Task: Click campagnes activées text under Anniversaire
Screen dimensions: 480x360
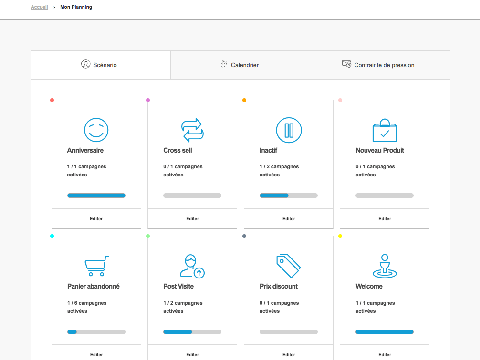Action: click(87, 170)
